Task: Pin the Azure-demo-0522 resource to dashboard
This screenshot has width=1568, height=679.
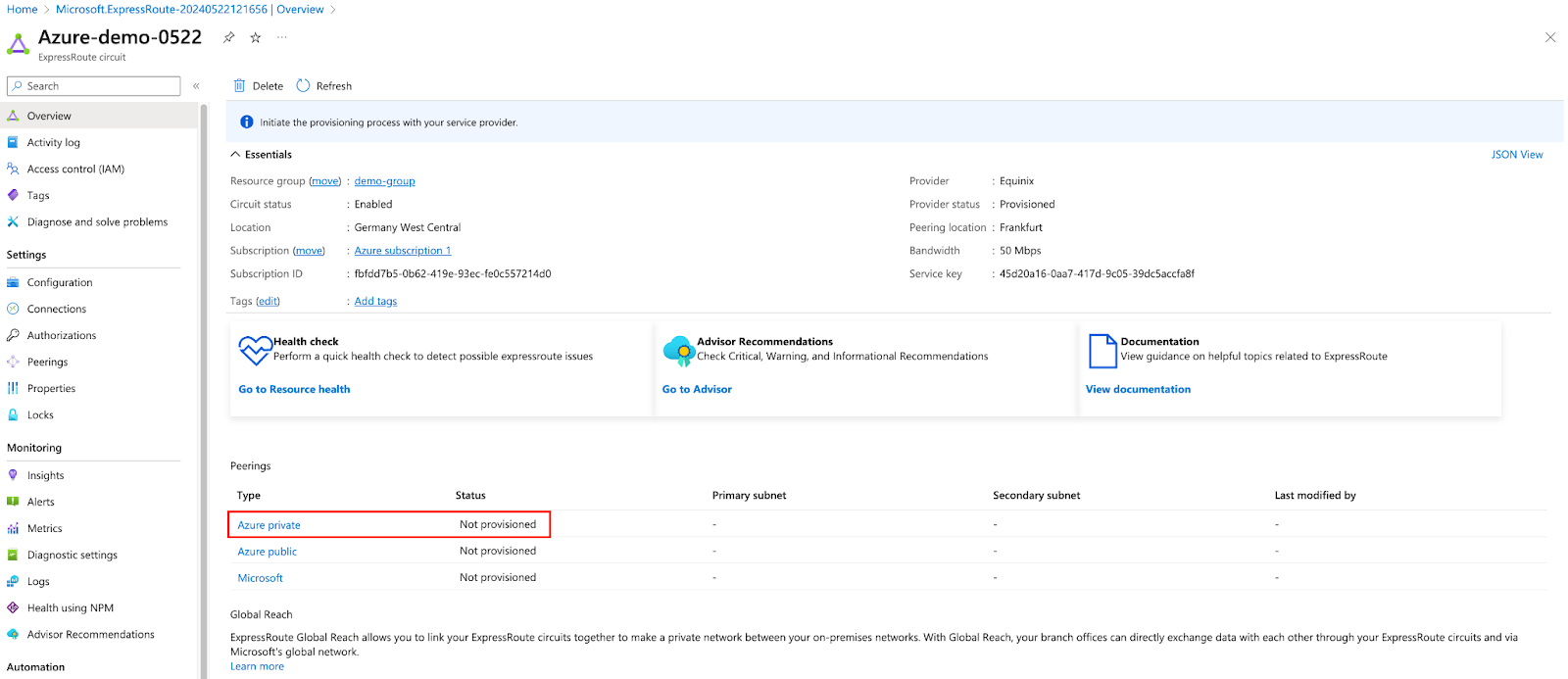Action: coord(228,37)
